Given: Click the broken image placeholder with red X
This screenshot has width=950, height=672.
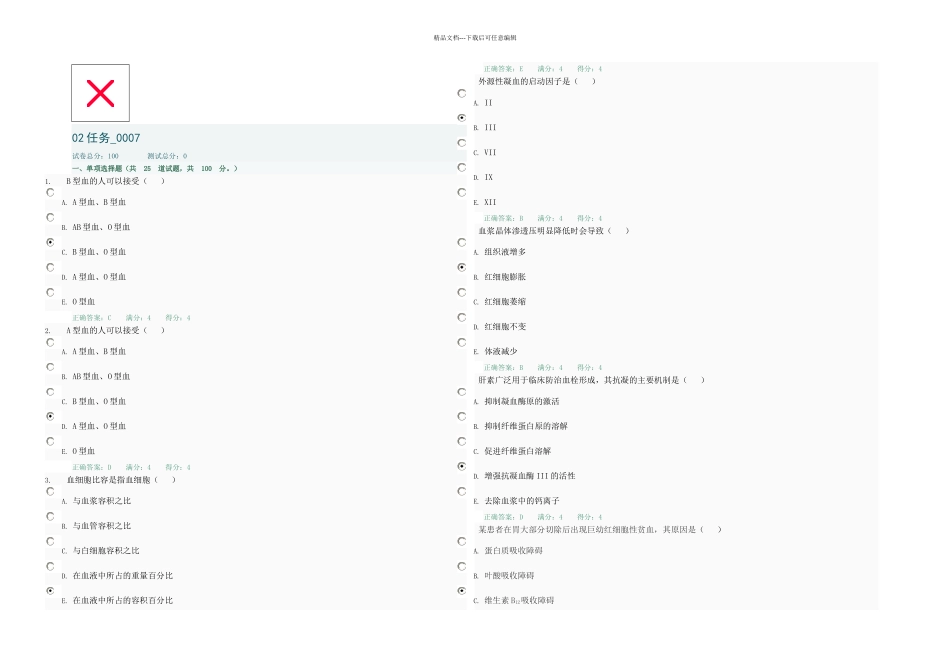Looking at the screenshot, I should (x=100, y=93).
